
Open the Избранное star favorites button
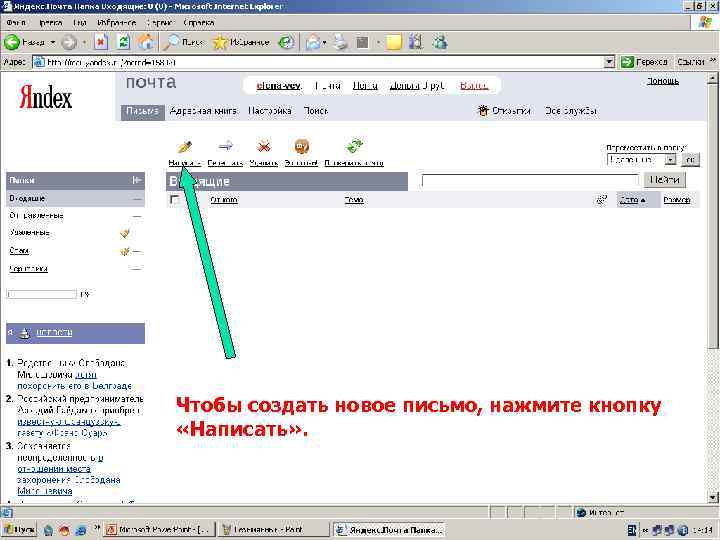pos(242,43)
